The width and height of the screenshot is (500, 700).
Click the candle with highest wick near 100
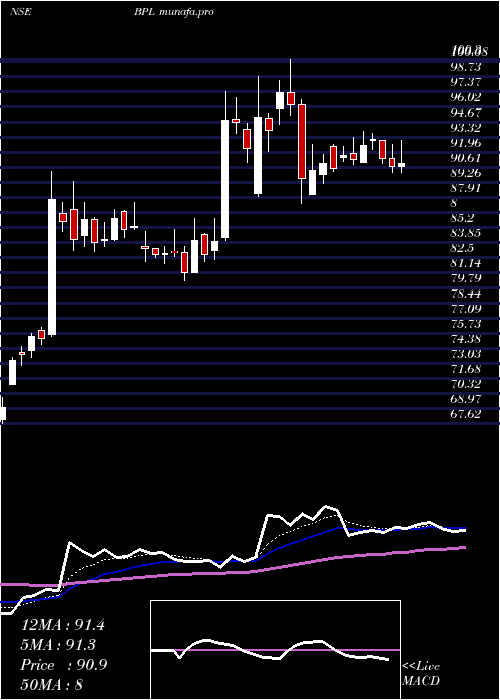(x=291, y=98)
